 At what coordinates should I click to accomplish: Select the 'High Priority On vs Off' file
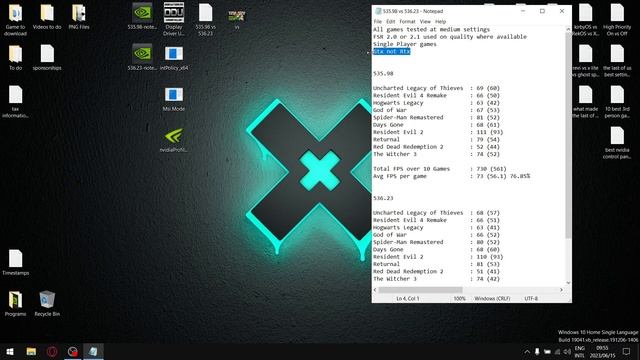coord(617,20)
